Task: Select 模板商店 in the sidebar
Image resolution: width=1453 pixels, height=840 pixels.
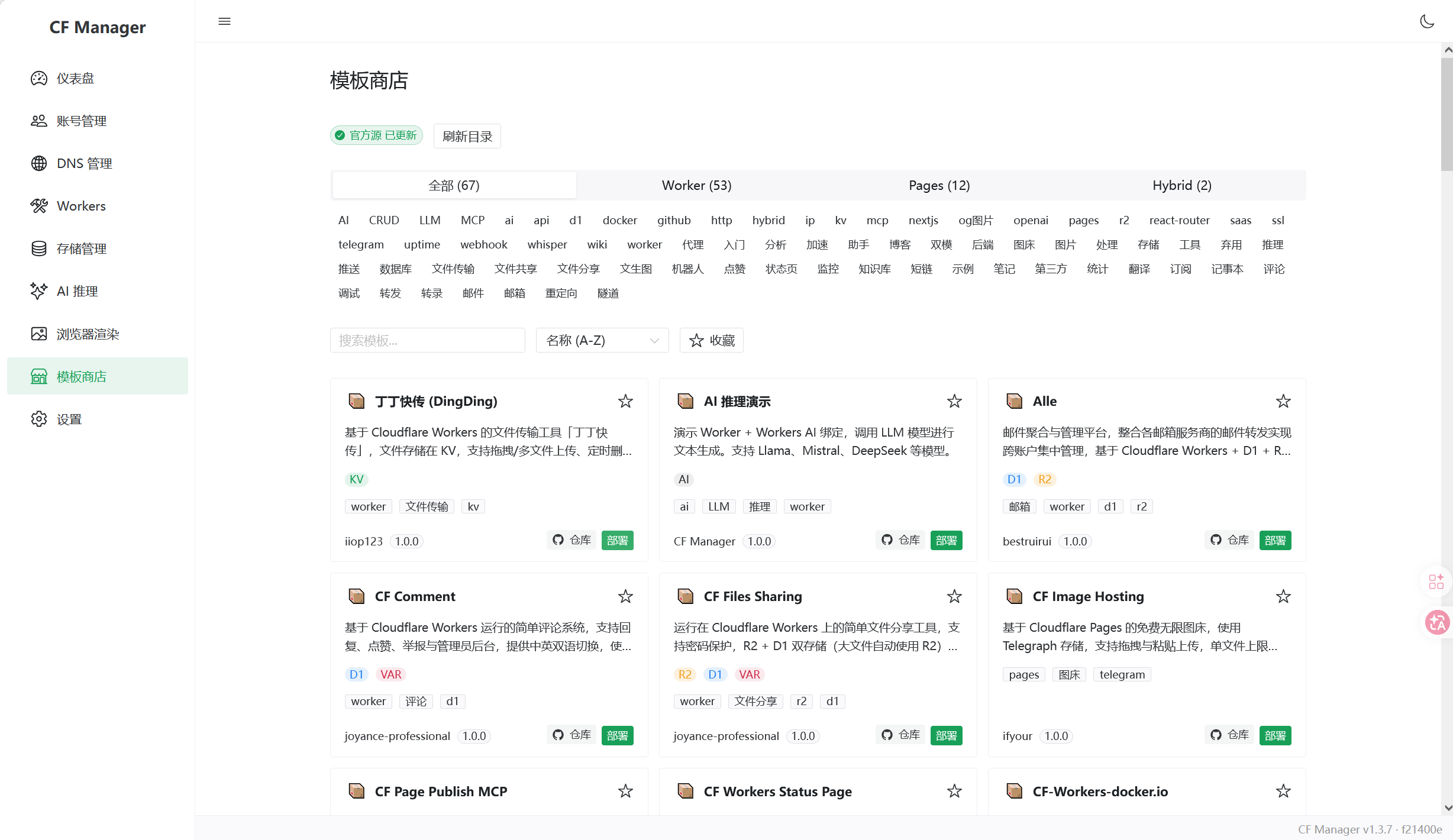Action: tap(98, 376)
